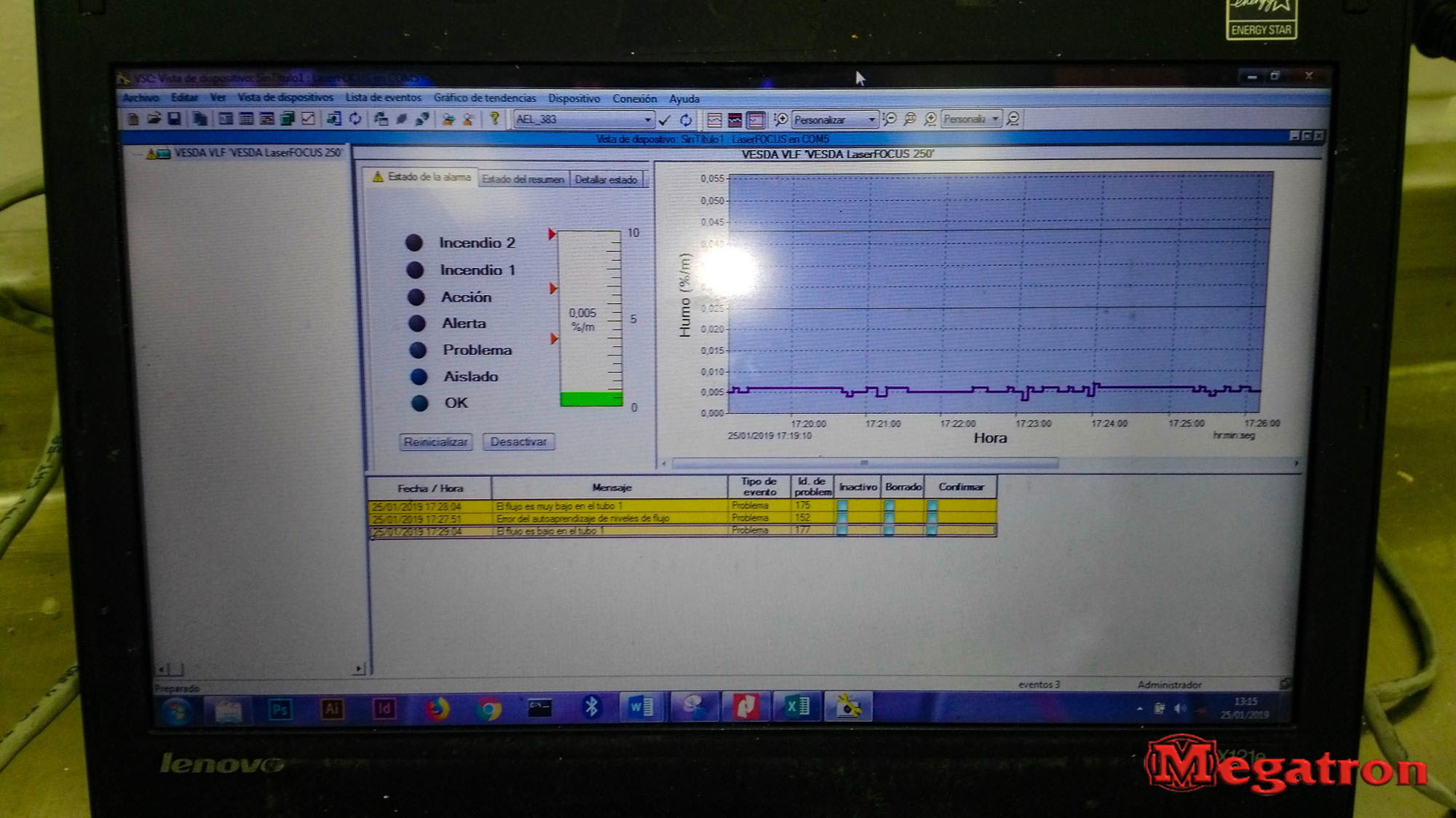Click the disconnect plug toolbar icon
This screenshot has width=1456, height=818.
[422, 119]
